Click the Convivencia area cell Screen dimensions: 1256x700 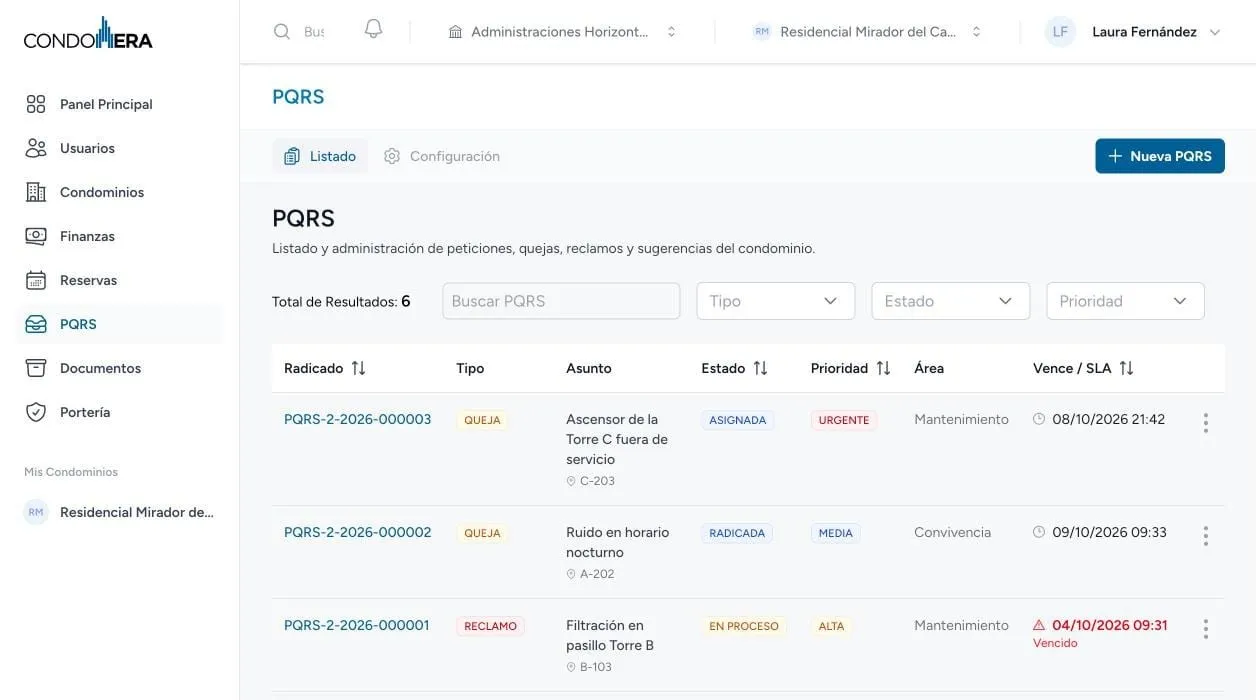pos(952,532)
